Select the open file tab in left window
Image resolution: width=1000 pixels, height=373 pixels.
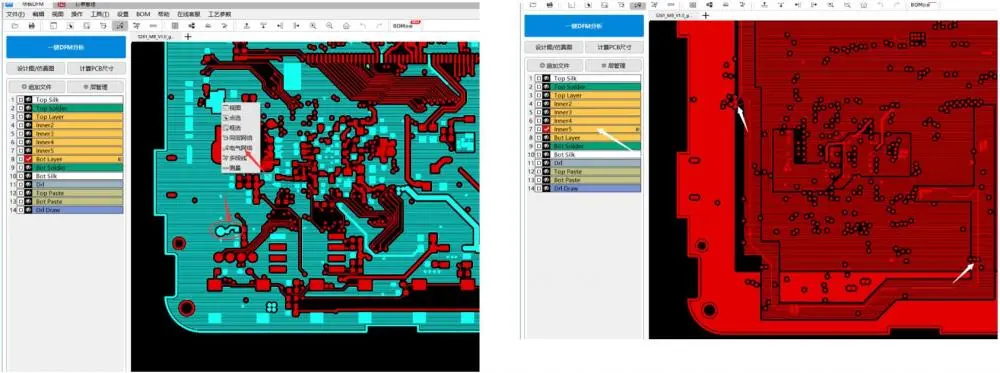pos(156,37)
